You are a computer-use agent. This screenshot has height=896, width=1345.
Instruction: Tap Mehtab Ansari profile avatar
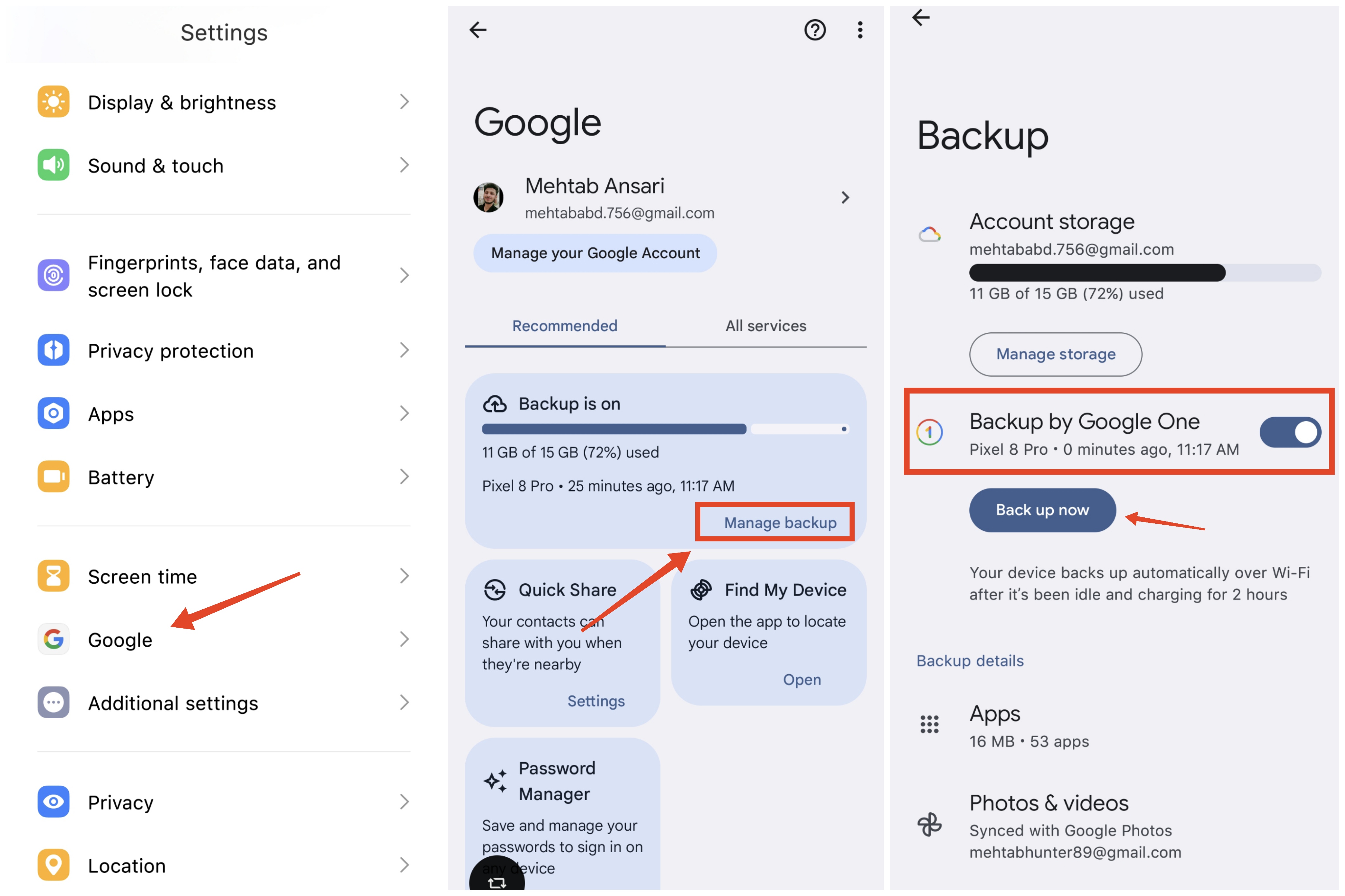(x=488, y=198)
